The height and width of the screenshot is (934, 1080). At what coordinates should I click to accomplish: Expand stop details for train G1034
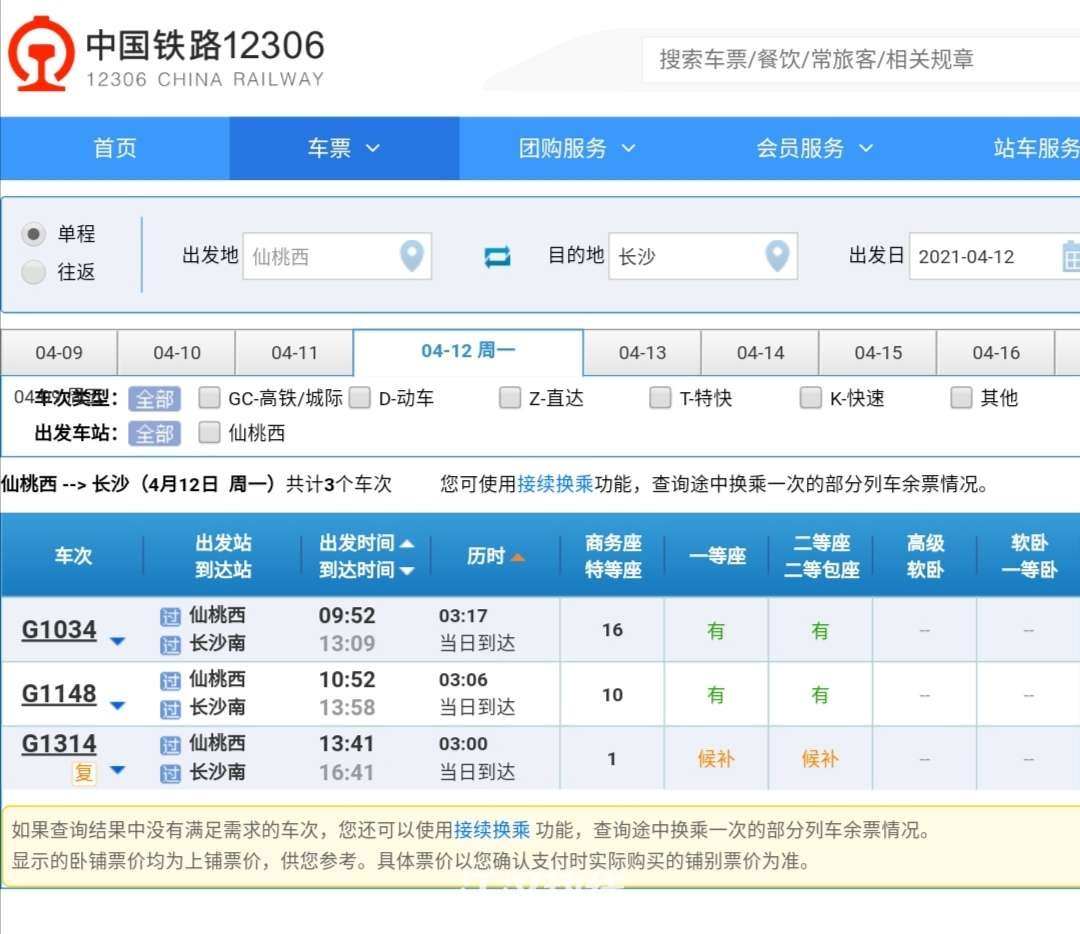click(x=118, y=641)
